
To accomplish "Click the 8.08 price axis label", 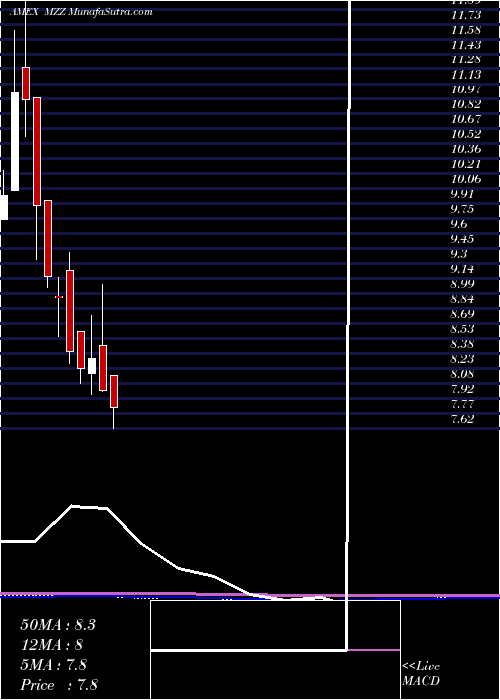I will click(x=462, y=374).
